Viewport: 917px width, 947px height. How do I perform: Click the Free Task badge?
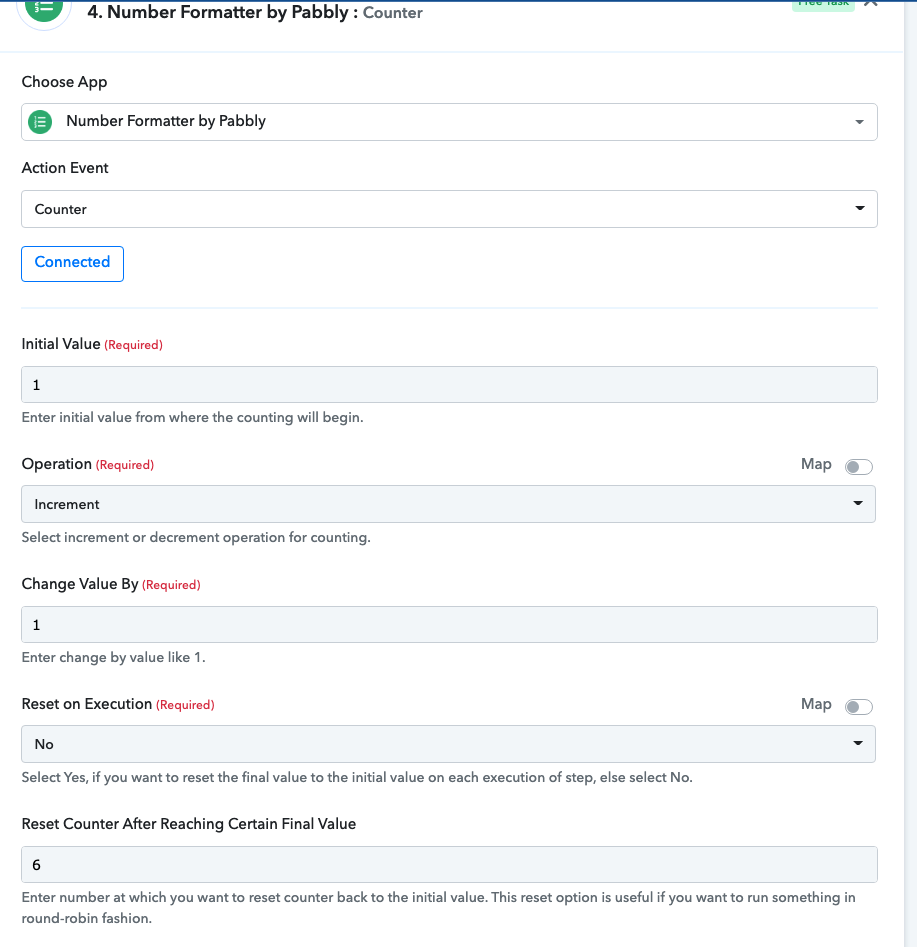pyautogui.click(x=823, y=4)
